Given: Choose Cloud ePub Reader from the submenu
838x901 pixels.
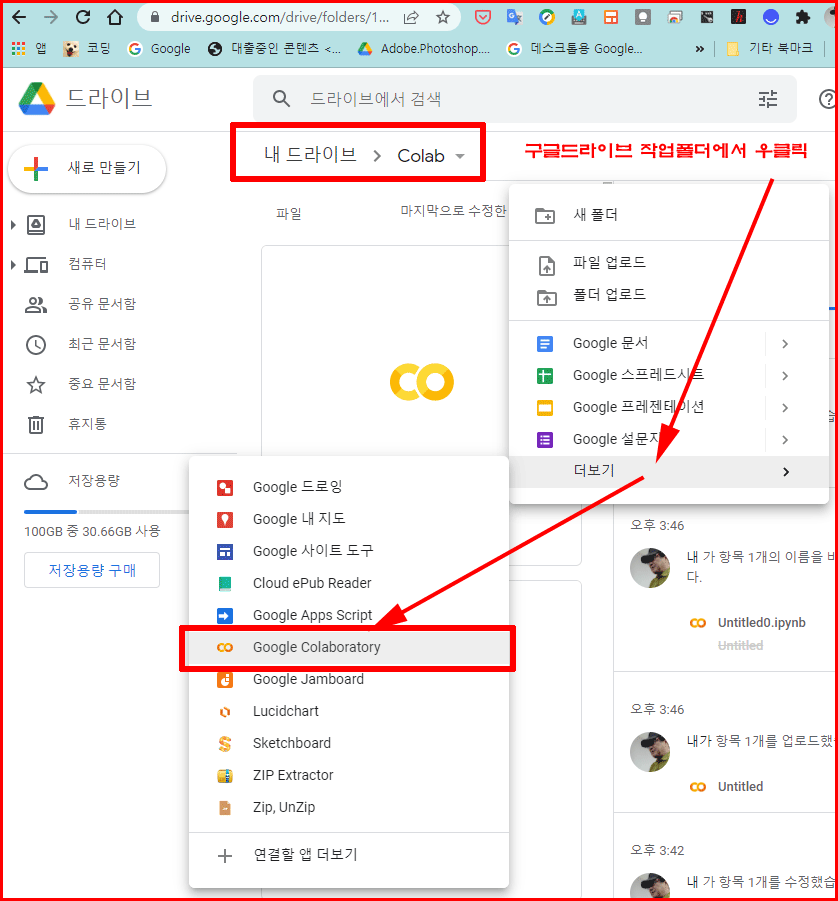Looking at the screenshot, I should tap(348, 583).
